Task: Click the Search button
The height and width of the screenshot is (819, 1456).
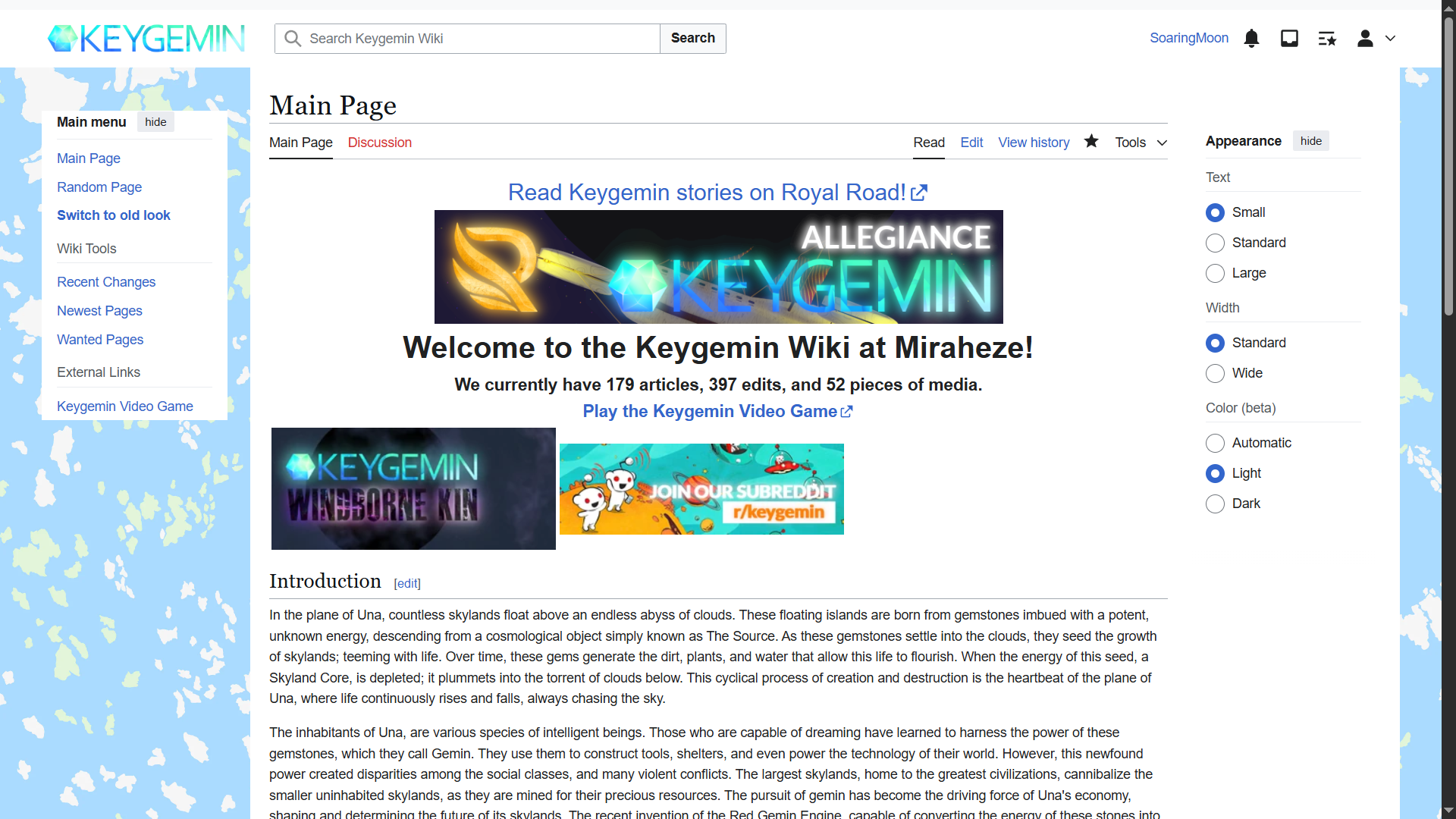Action: coord(692,39)
